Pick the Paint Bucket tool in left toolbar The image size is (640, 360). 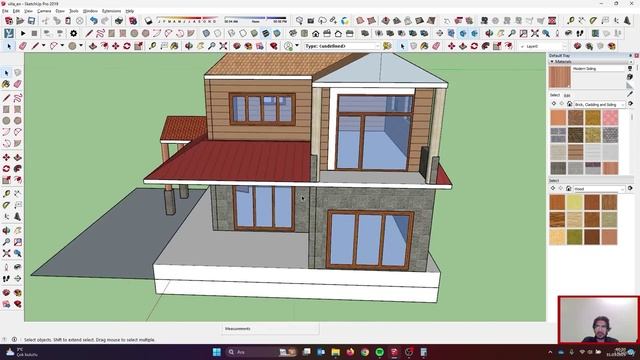(6, 84)
